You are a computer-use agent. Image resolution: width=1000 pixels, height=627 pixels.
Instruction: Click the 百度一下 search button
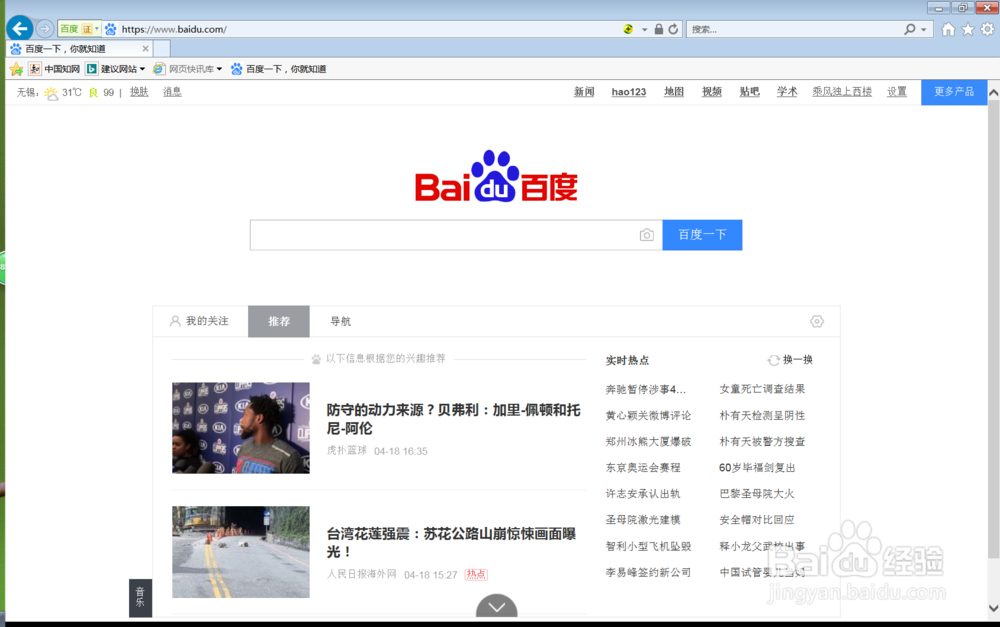(702, 235)
